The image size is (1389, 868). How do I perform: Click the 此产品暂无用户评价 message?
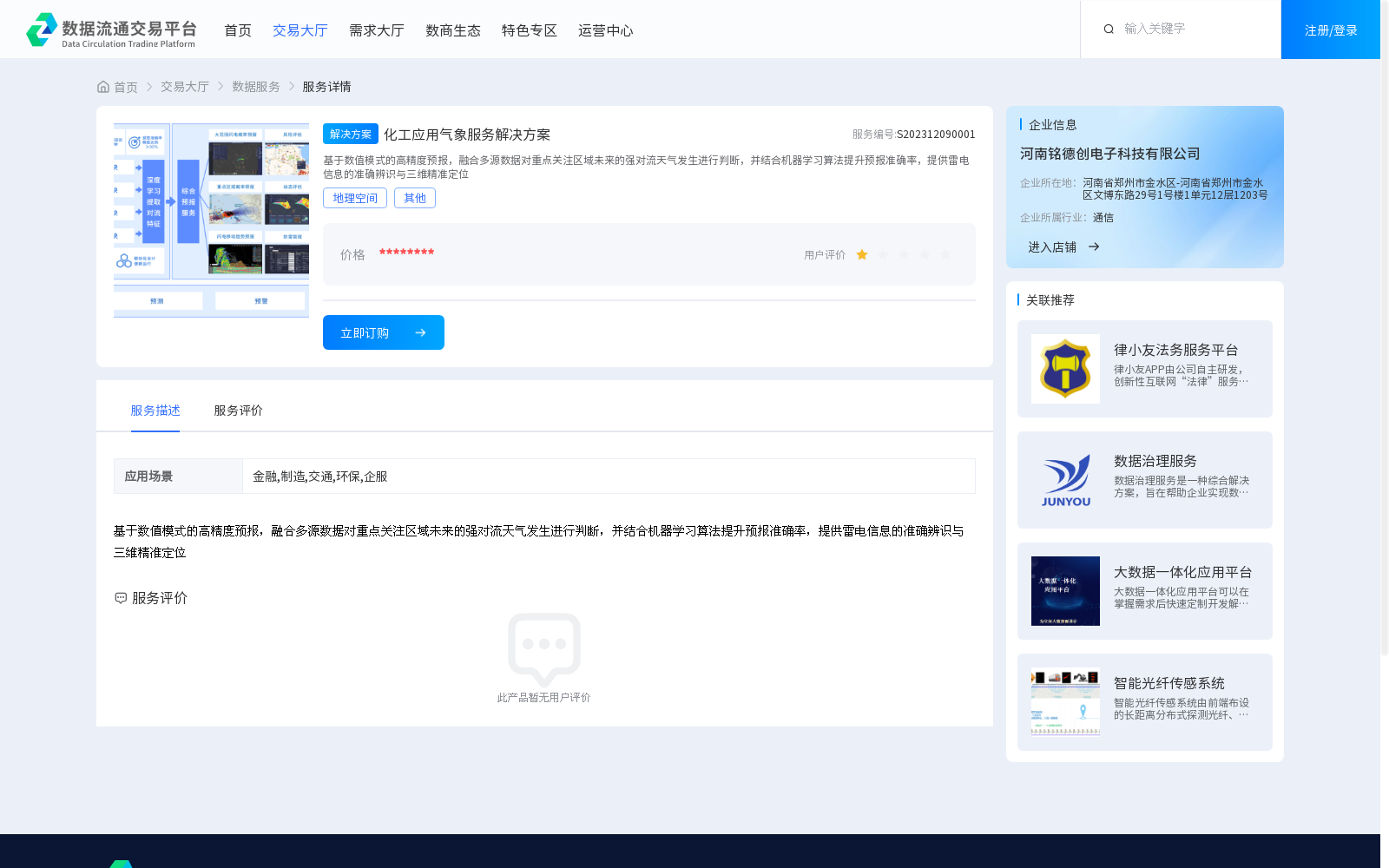544,698
